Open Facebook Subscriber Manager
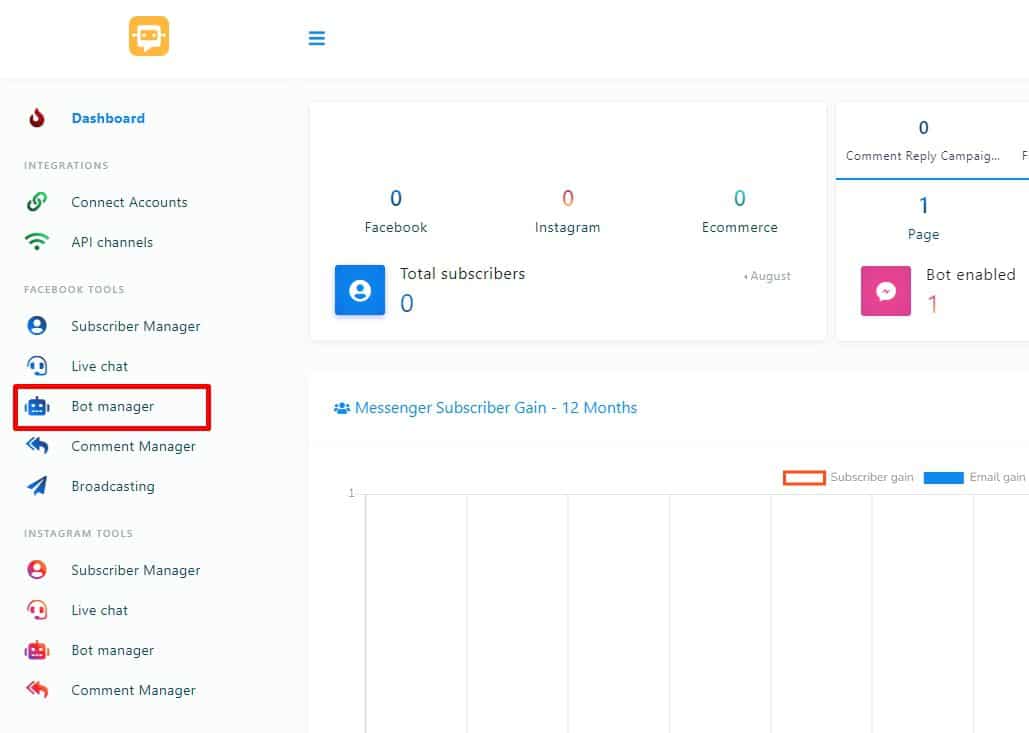The width and height of the screenshot is (1029, 733). click(x=135, y=326)
